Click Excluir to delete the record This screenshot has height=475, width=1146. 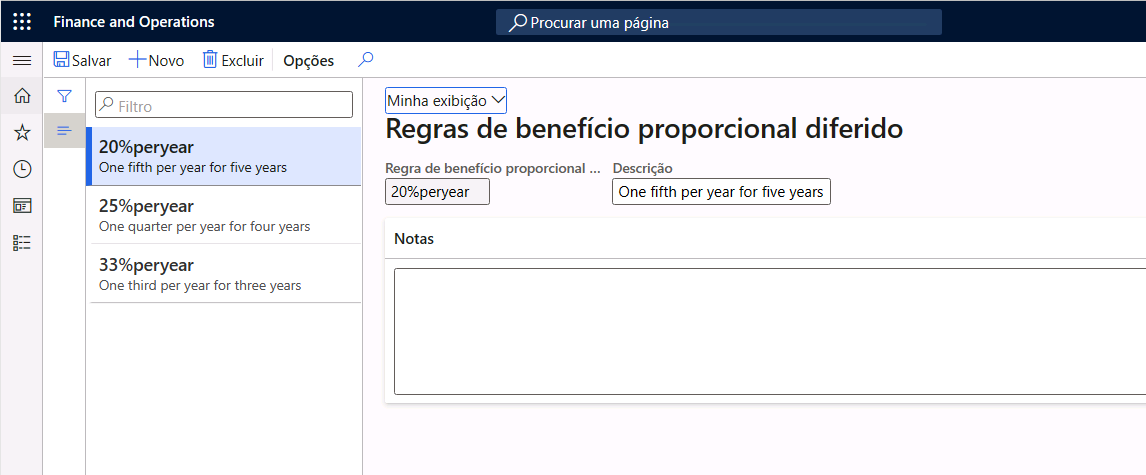pos(233,60)
